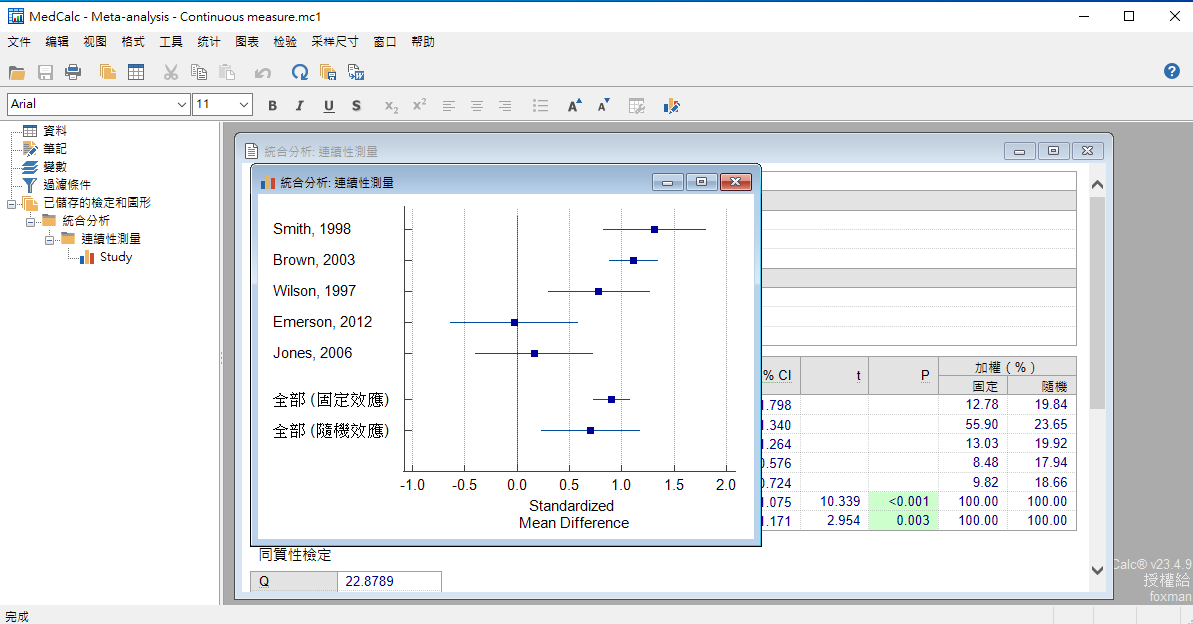Image resolution: width=1193 pixels, height=624 pixels.
Task: Open the font size 11 dropdown
Action: click(x=244, y=104)
